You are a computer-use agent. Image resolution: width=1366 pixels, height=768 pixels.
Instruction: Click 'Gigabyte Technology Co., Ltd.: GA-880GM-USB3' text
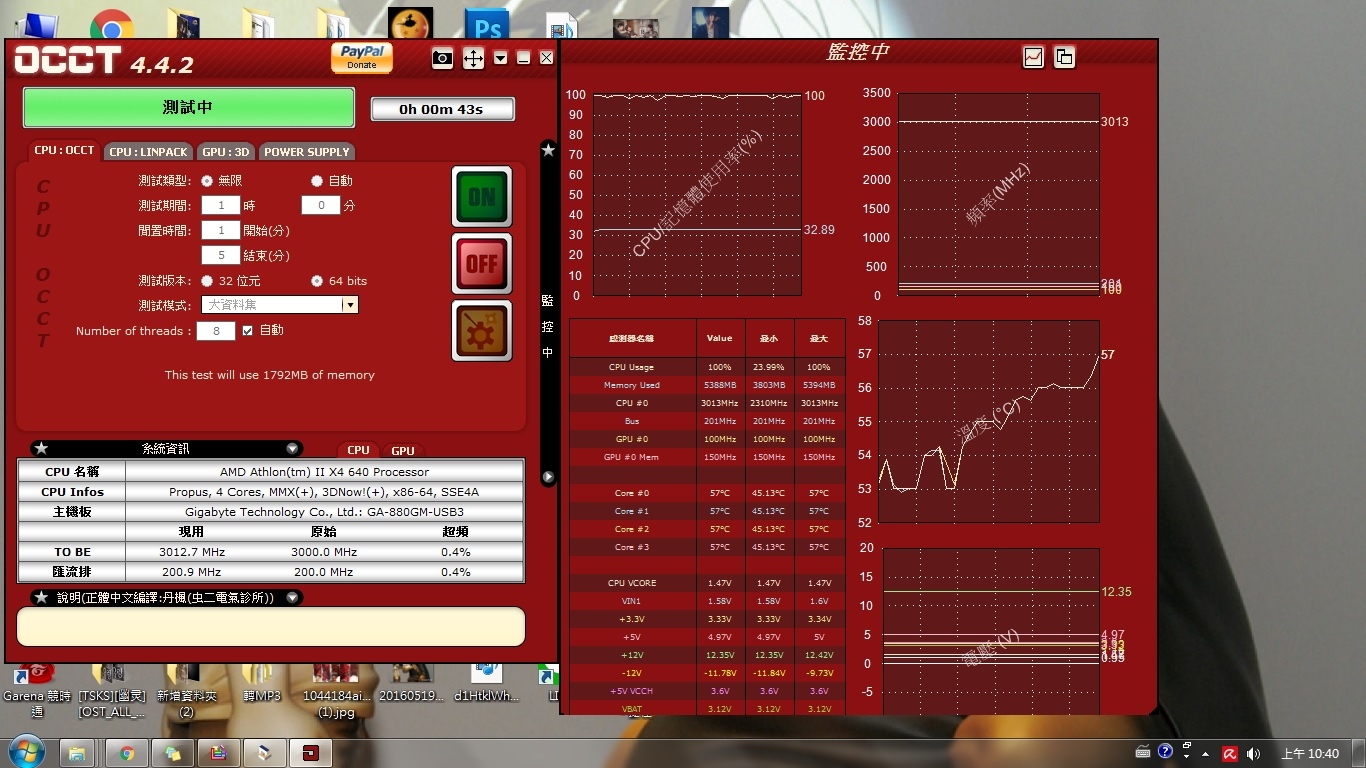(x=325, y=512)
